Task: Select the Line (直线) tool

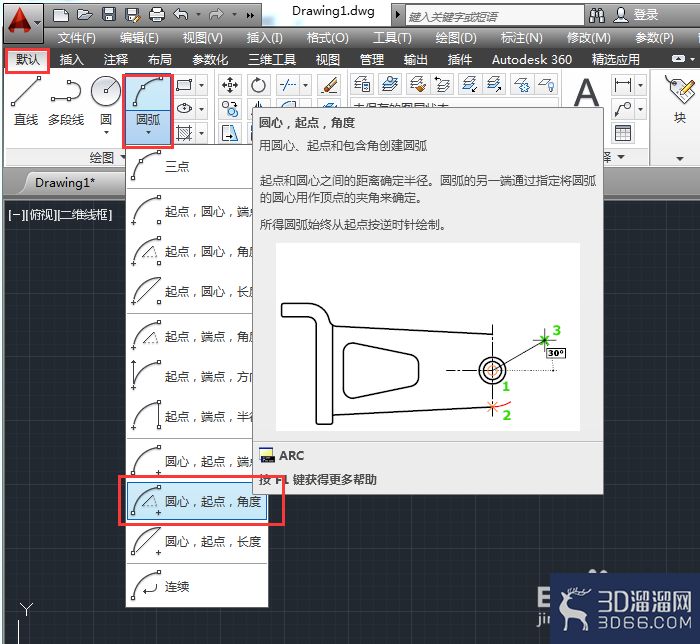Action: 26,101
